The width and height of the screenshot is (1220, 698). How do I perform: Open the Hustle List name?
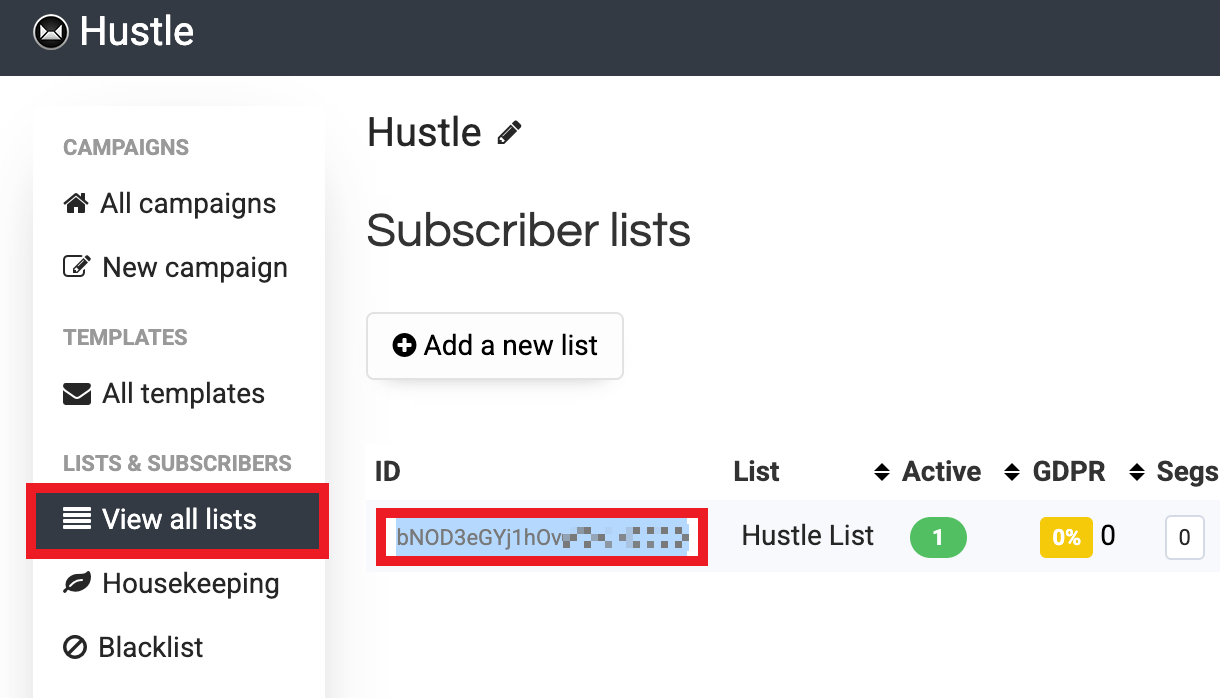pos(807,536)
